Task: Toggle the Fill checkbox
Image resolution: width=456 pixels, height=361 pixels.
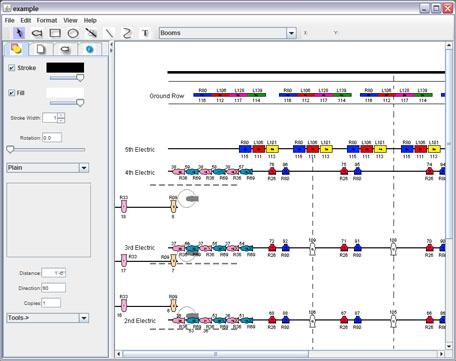Action: coord(12,93)
